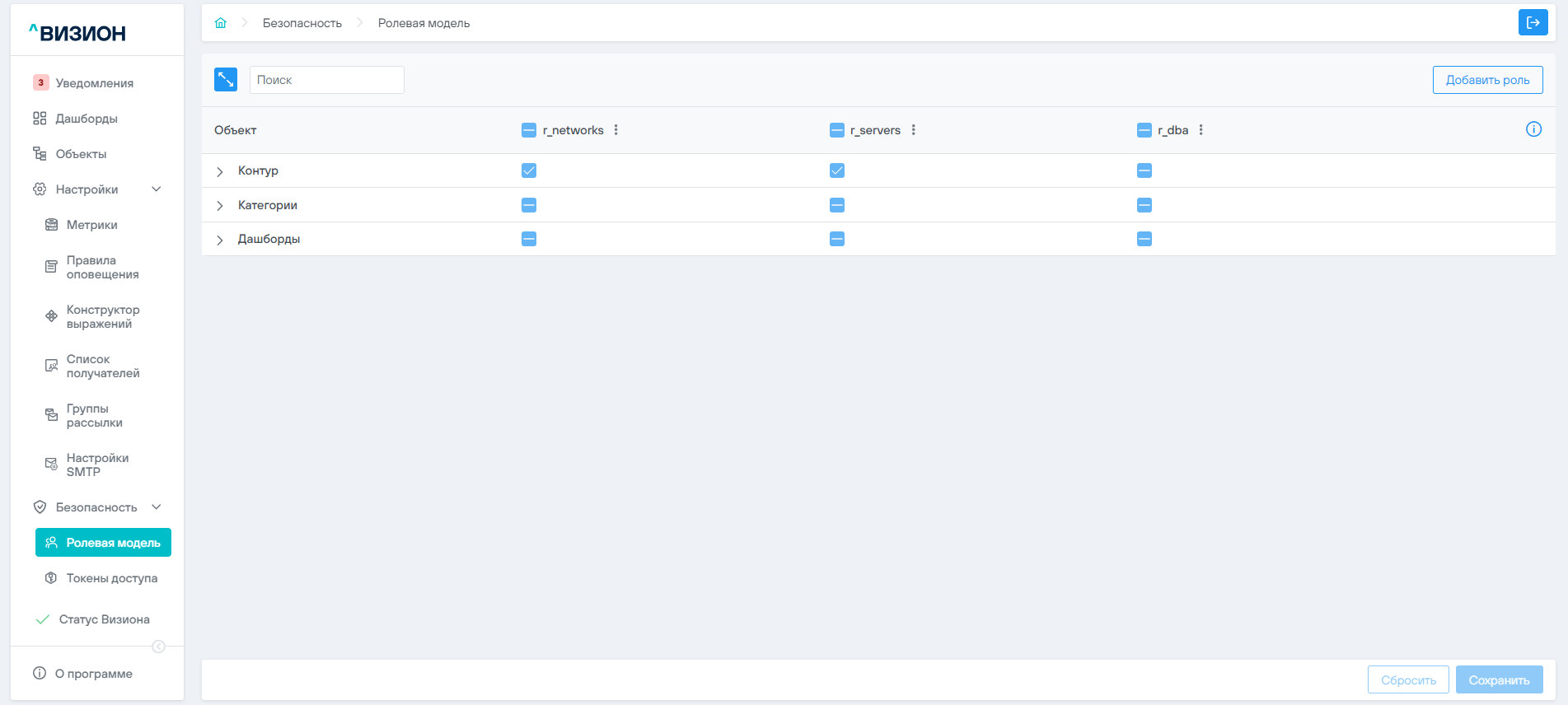The height and width of the screenshot is (705, 1568).
Task: Open the info icon in the table header
Action: 1533,129
